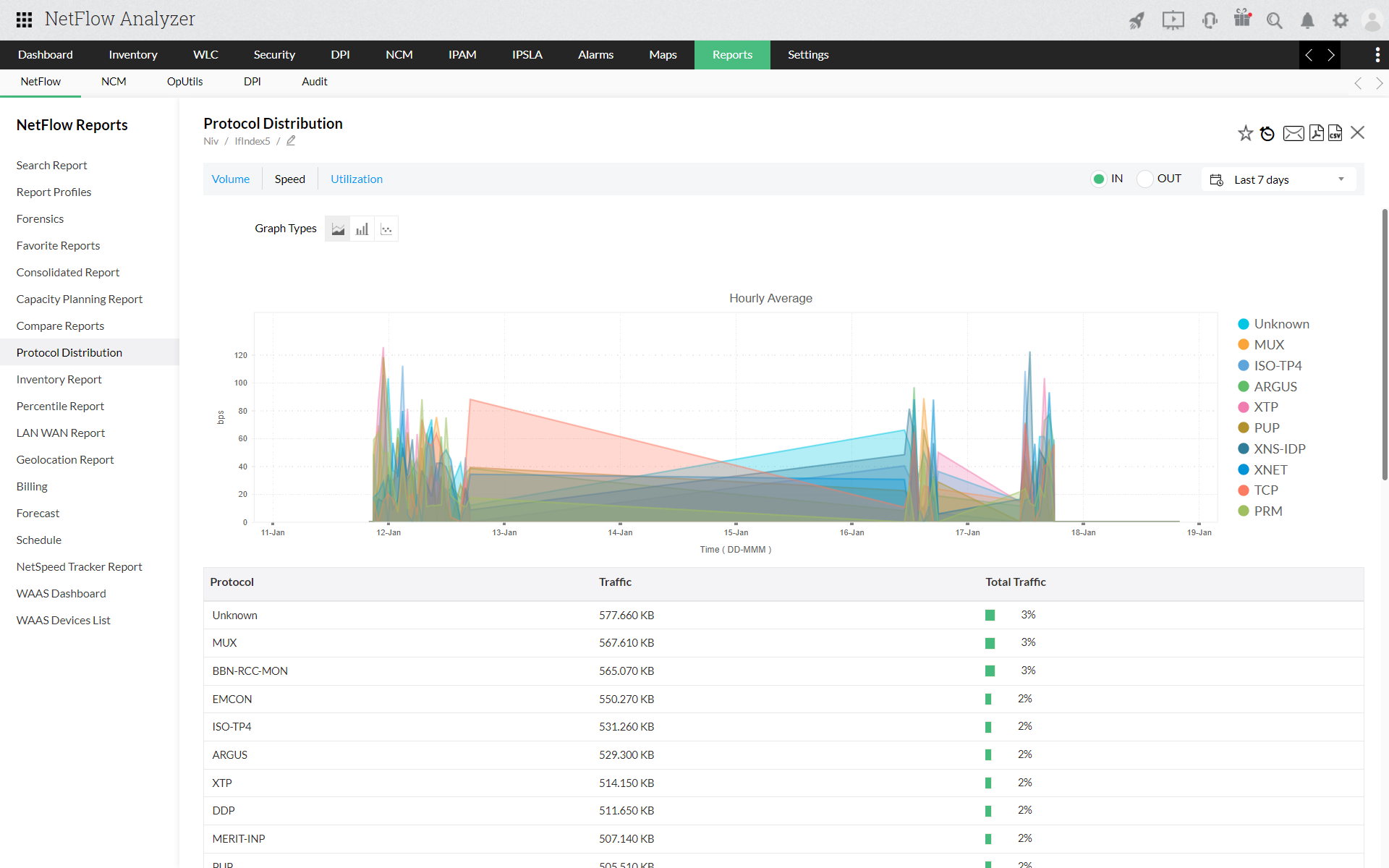Open the Forensics report in sidebar
The height and width of the screenshot is (868, 1389).
40,218
